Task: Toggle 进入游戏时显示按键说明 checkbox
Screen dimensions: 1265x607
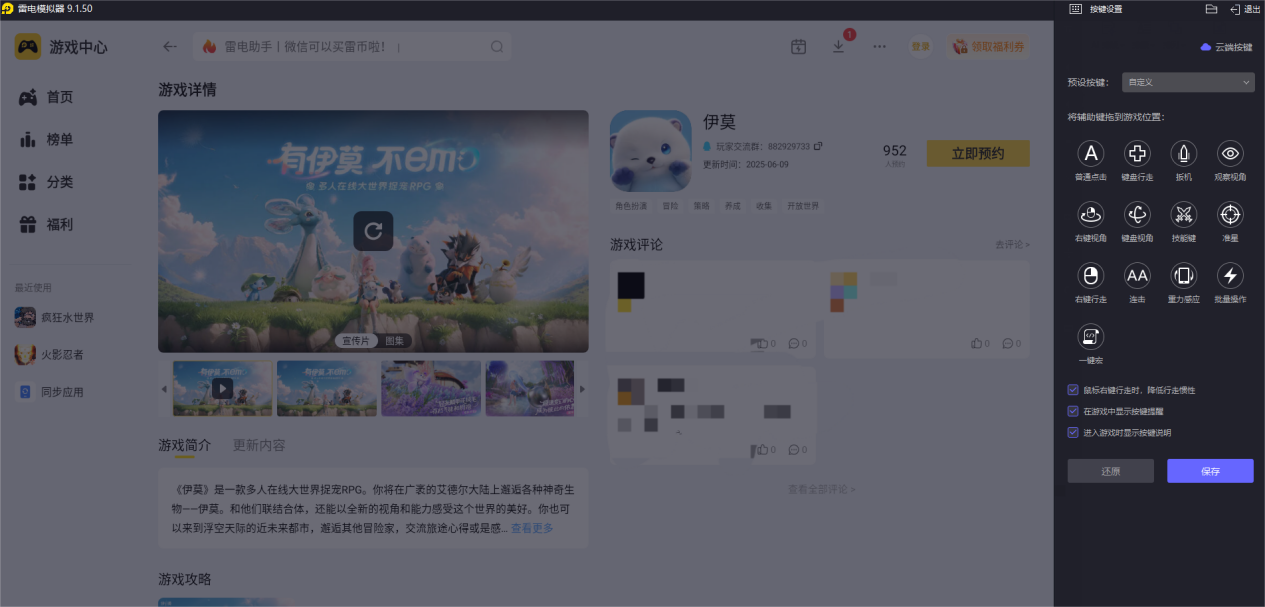Action: click(x=1071, y=432)
